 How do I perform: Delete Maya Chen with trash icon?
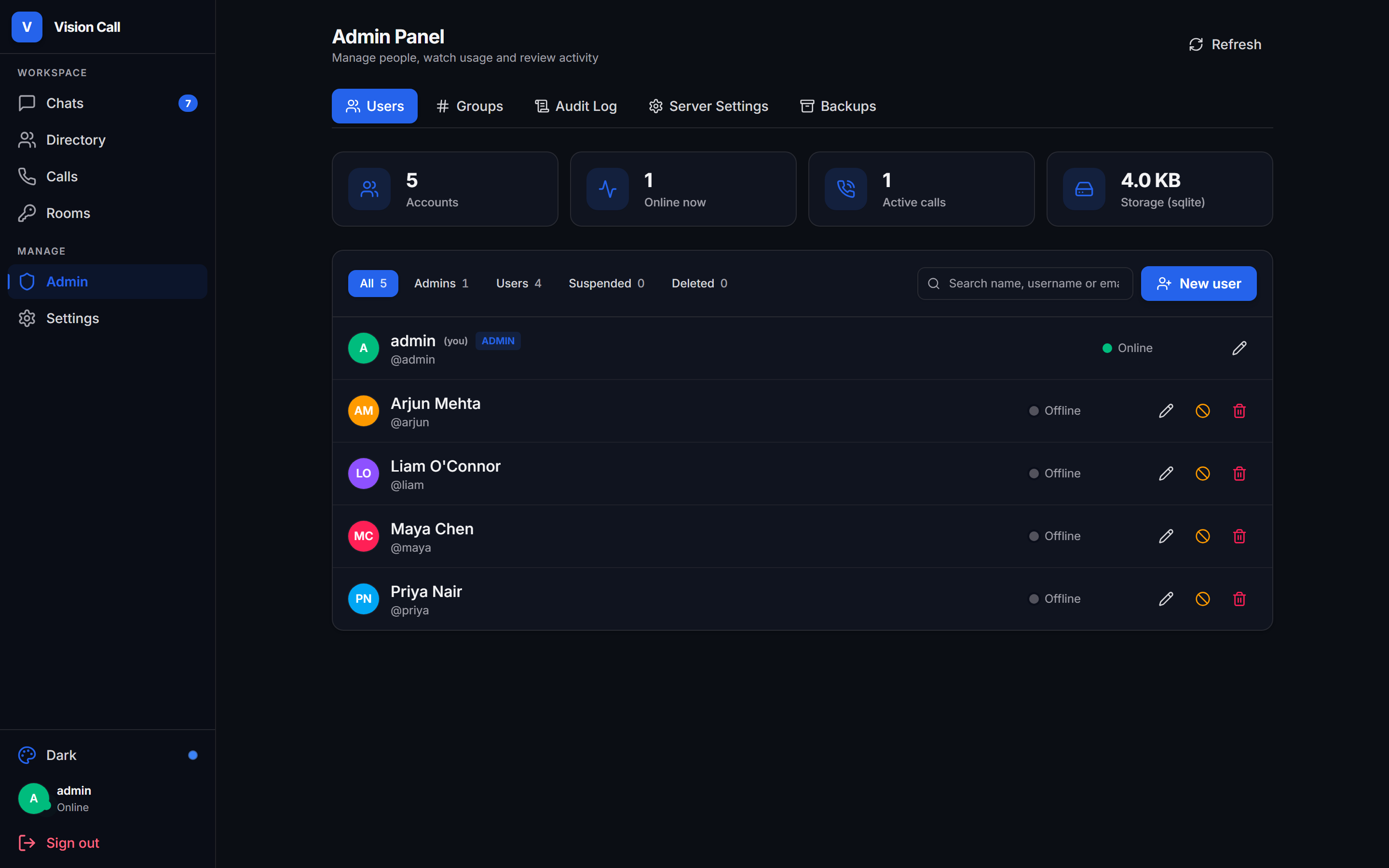click(1239, 536)
